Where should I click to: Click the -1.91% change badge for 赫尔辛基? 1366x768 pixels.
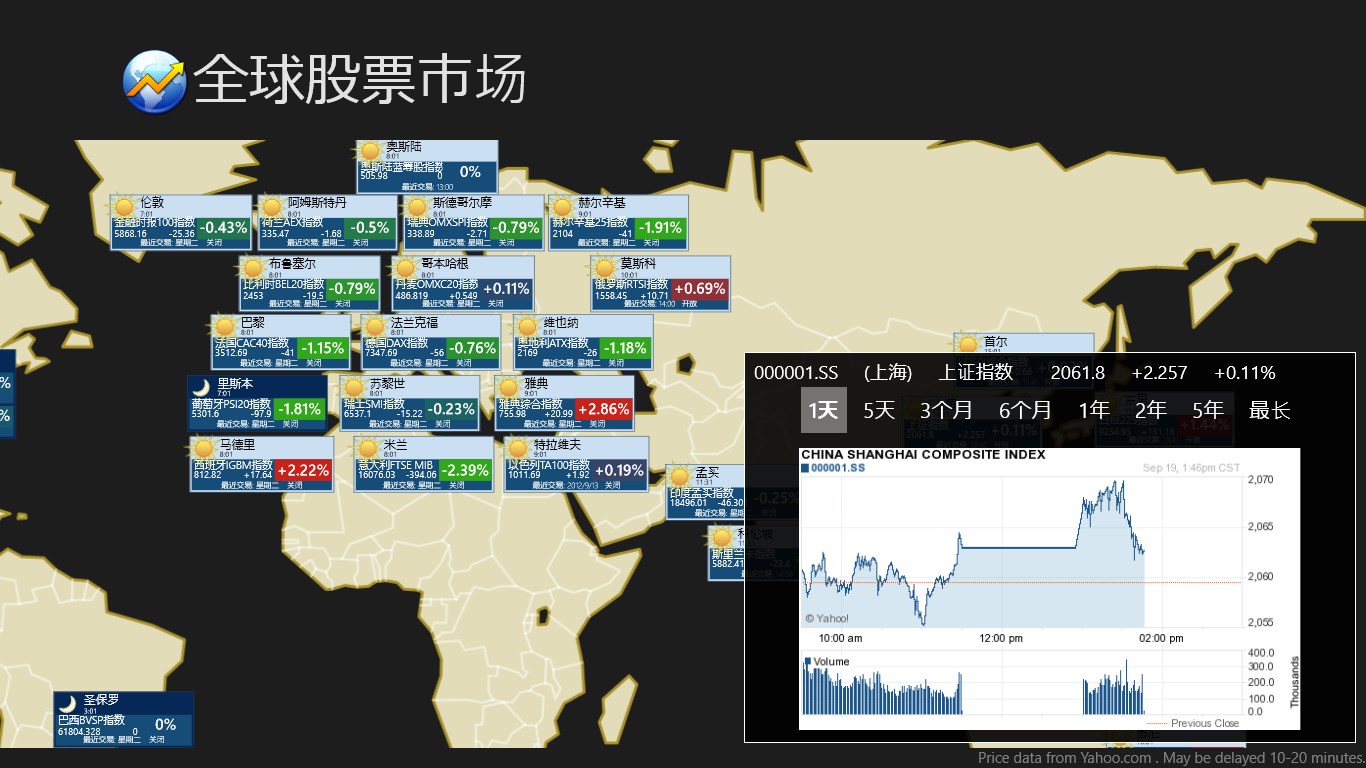660,228
